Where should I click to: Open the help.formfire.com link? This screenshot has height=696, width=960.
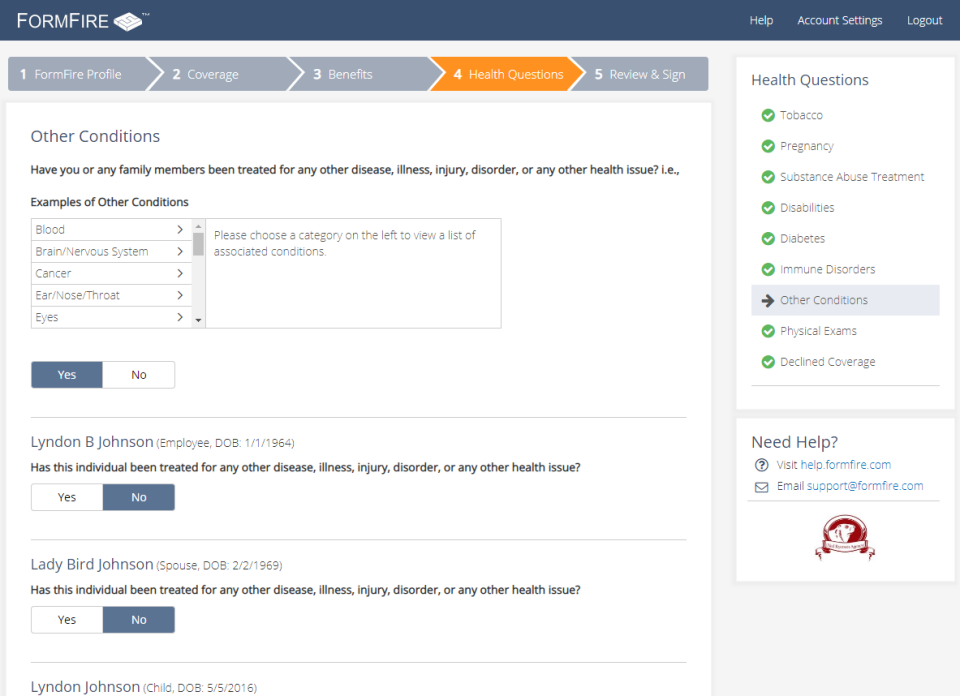[x=845, y=465]
